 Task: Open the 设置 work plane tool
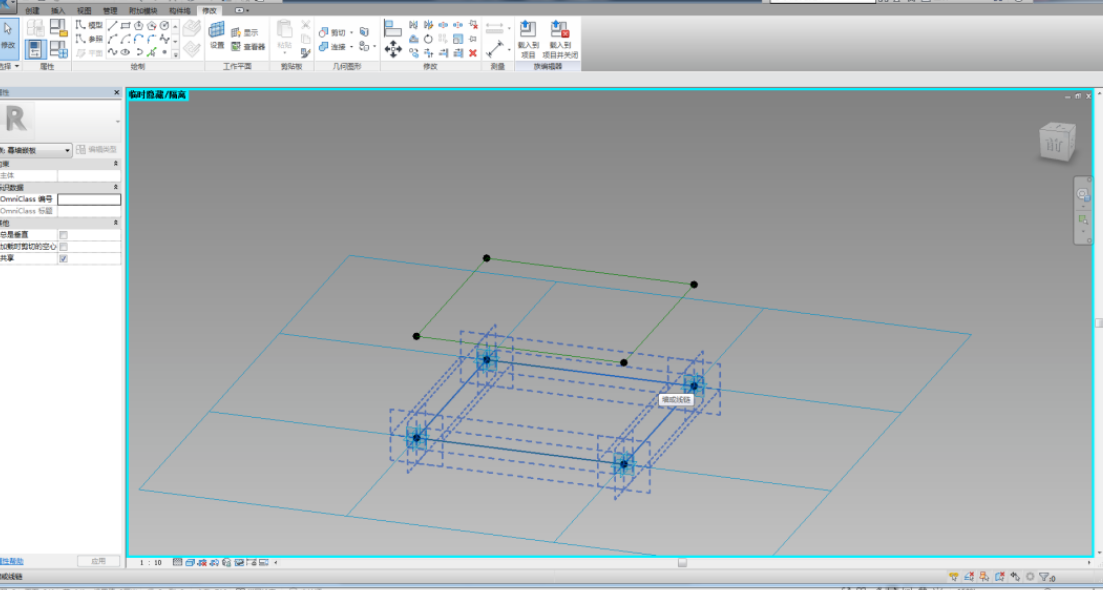point(217,35)
